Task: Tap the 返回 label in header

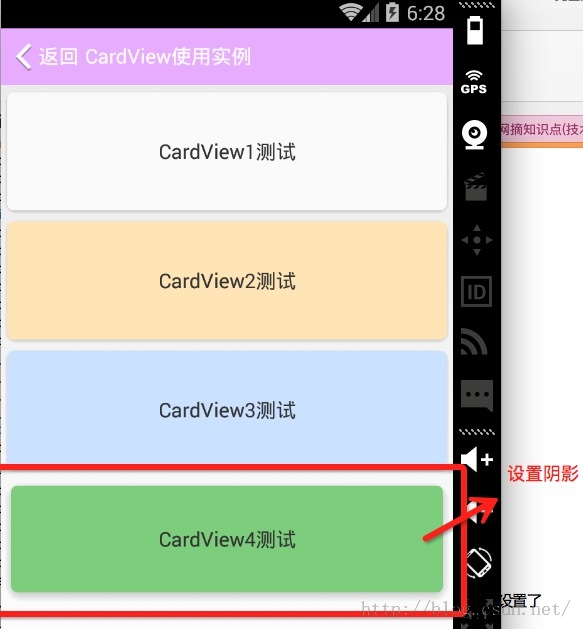Action: pos(58,57)
